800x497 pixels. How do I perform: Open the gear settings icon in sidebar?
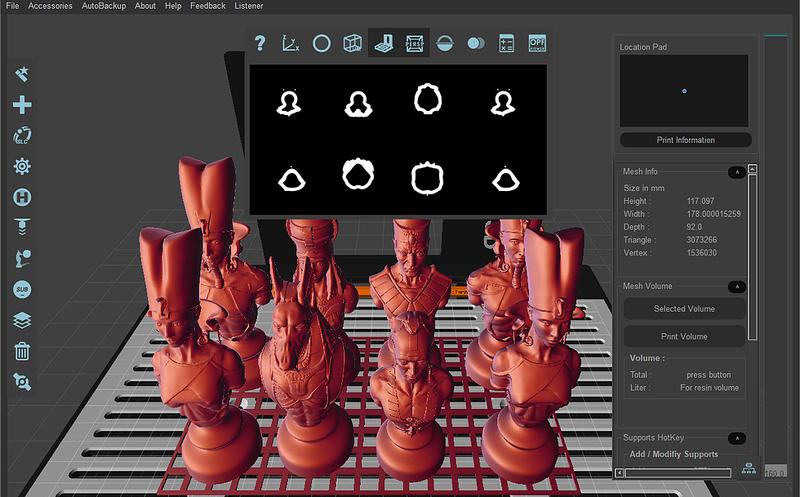22,166
